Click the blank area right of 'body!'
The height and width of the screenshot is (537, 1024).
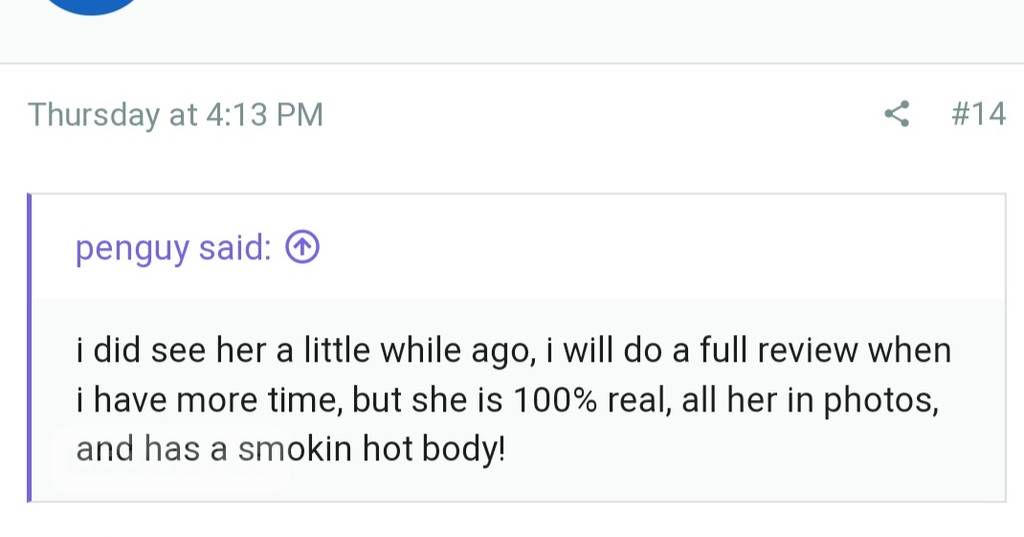(750, 449)
